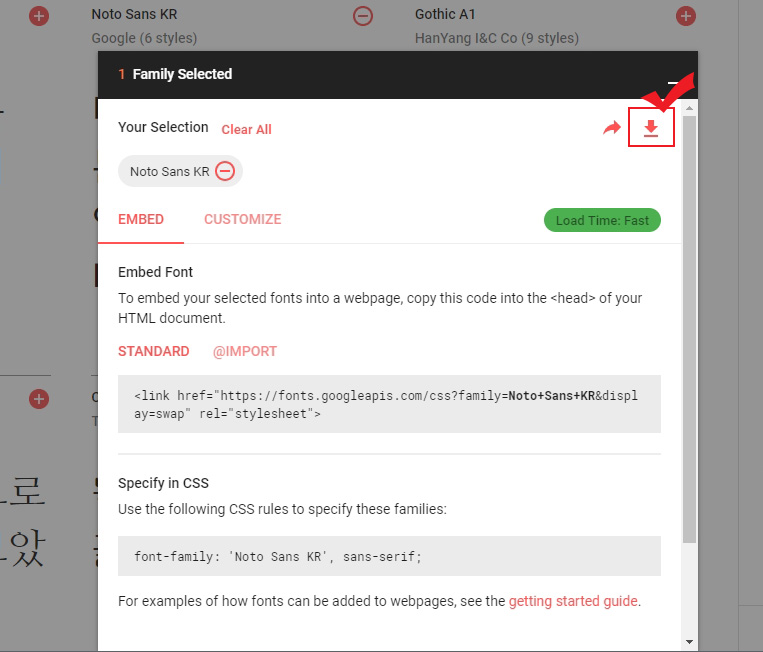The image size is (763, 652).
Task: Click the Load Time: Fast badge
Action: pos(602,220)
